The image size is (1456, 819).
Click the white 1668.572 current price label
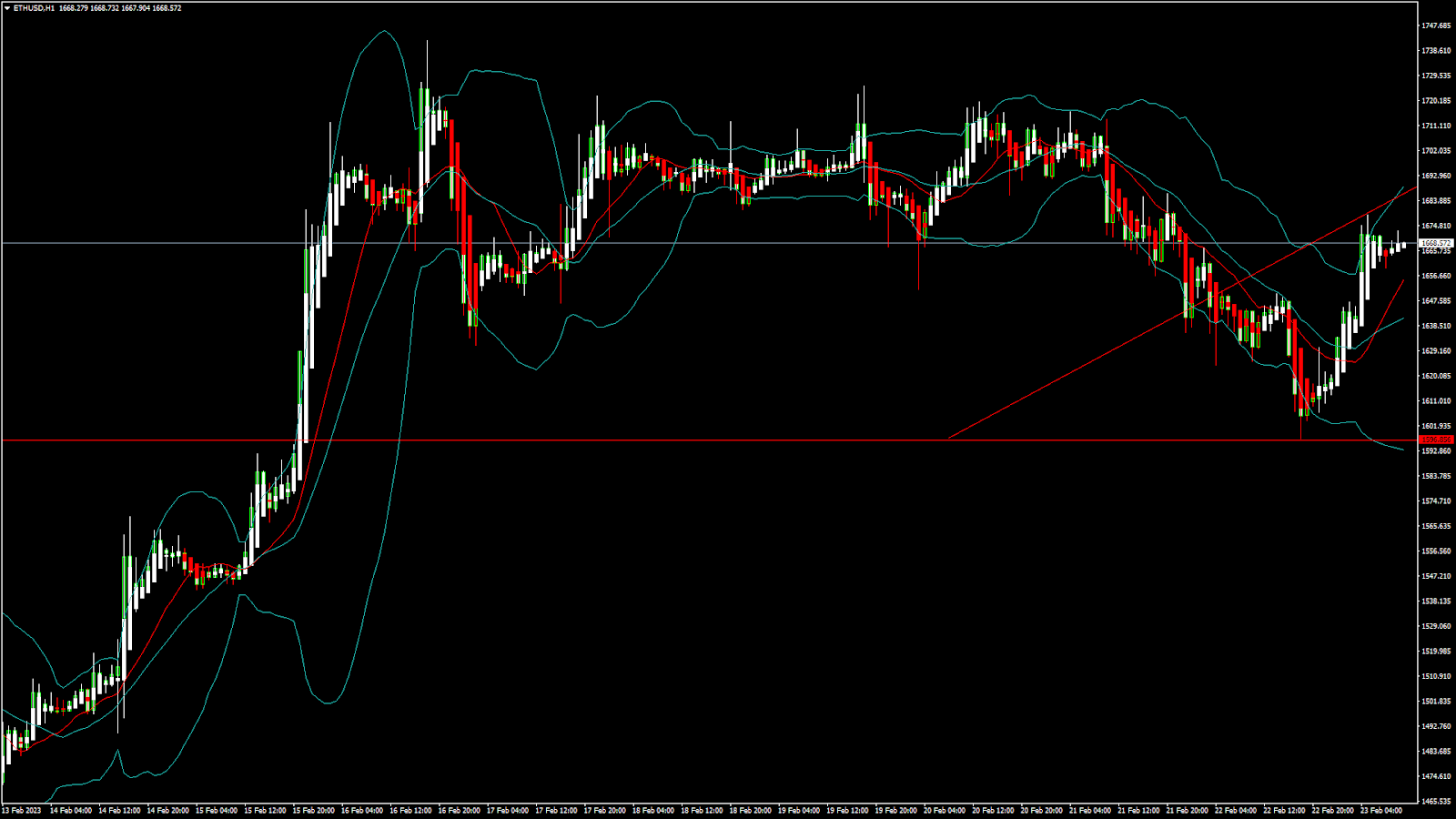point(1437,243)
